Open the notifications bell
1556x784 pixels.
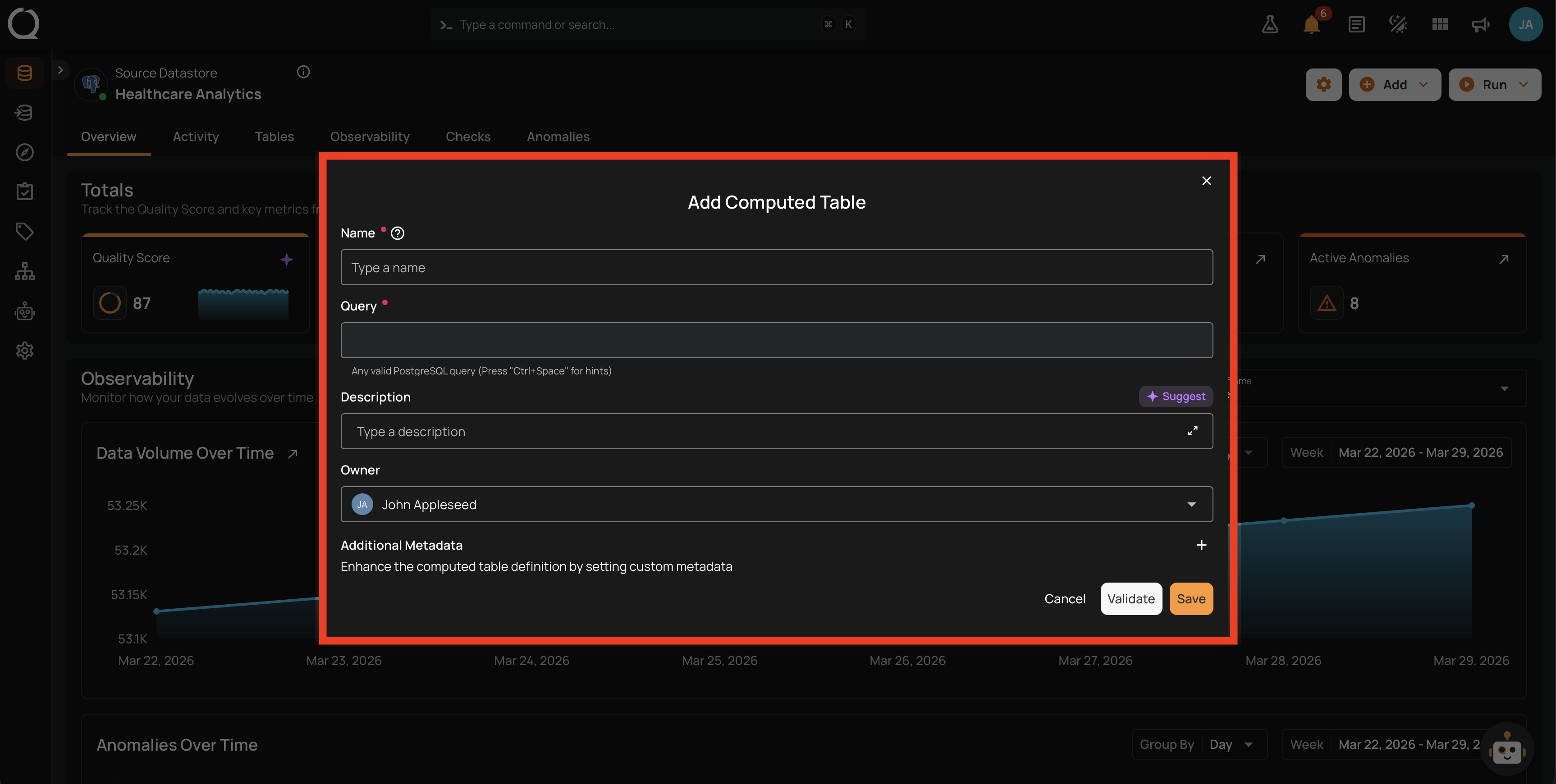tap(1311, 24)
